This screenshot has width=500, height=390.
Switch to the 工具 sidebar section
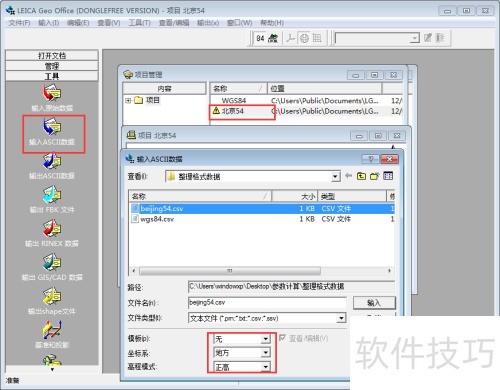coord(52,76)
